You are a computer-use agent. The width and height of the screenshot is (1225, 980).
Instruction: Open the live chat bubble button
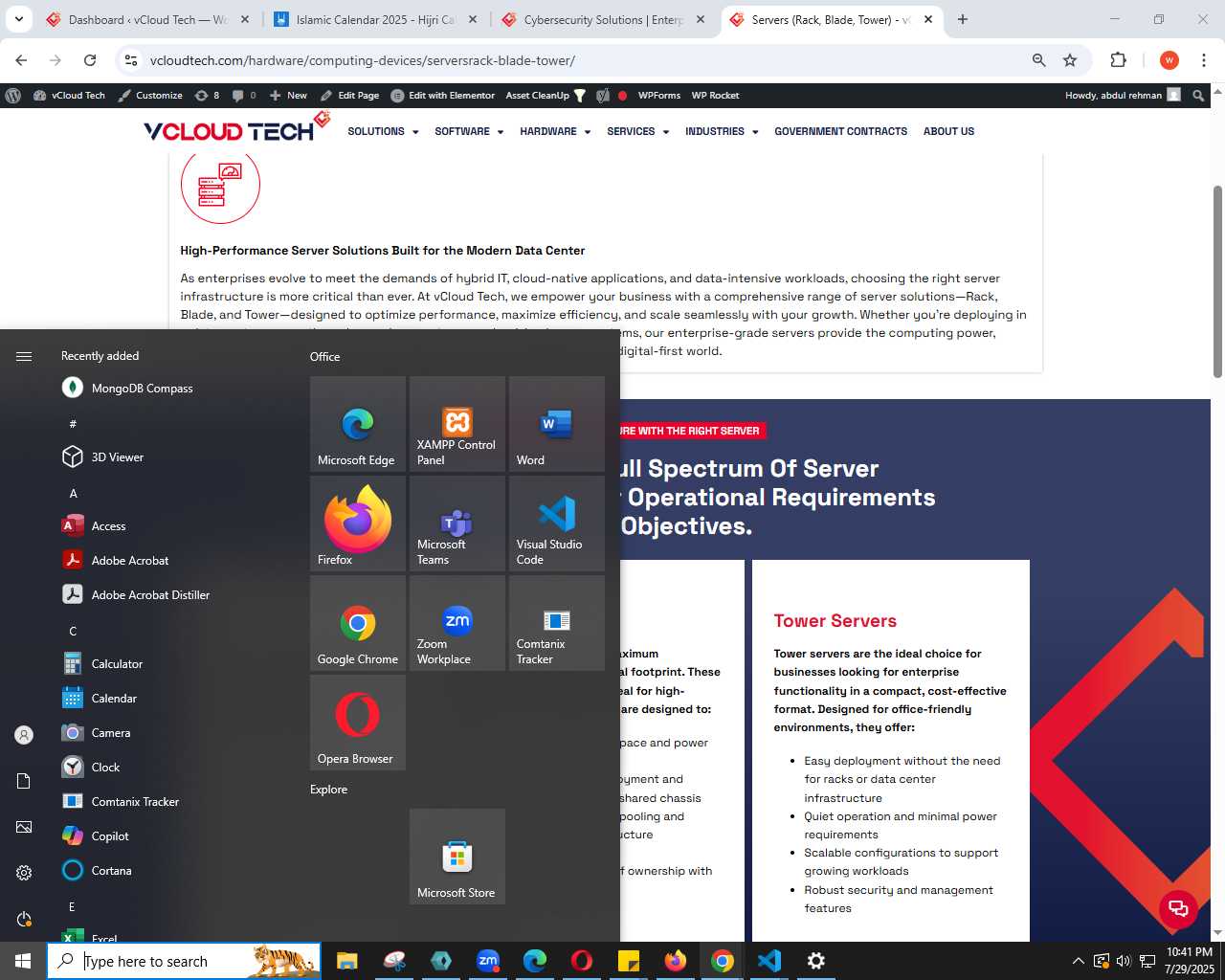point(1178,908)
